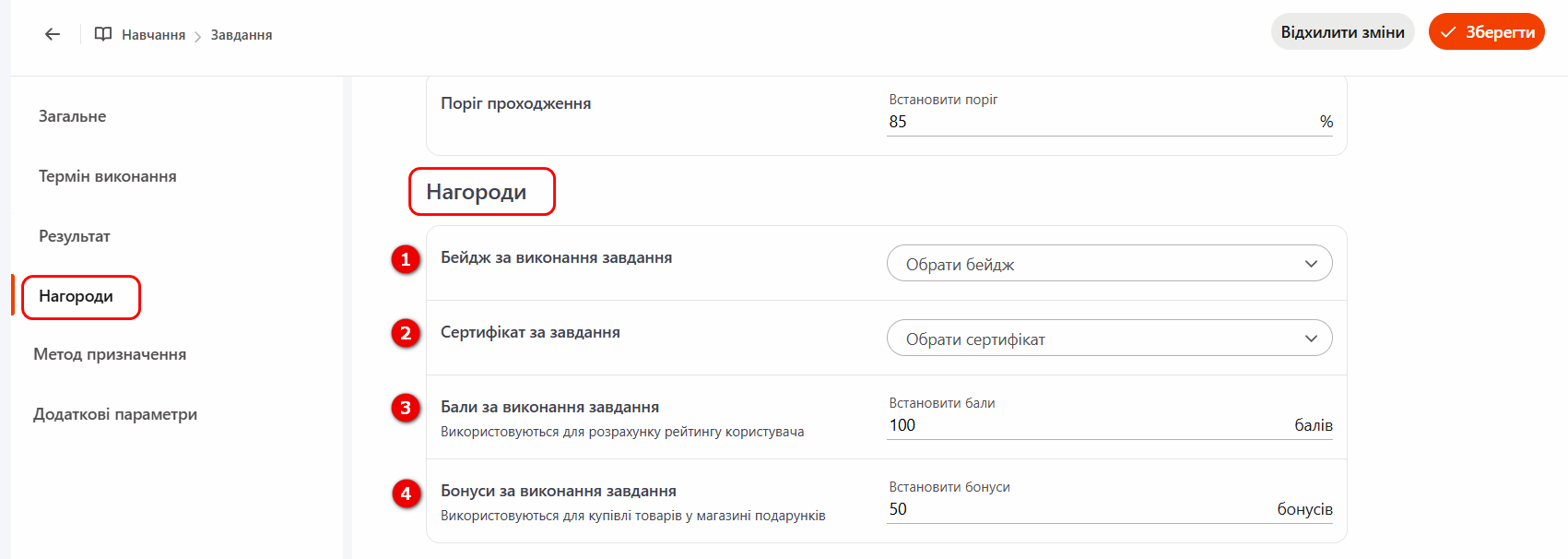
Task: Go to the Результат section
Action: click(75, 236)
